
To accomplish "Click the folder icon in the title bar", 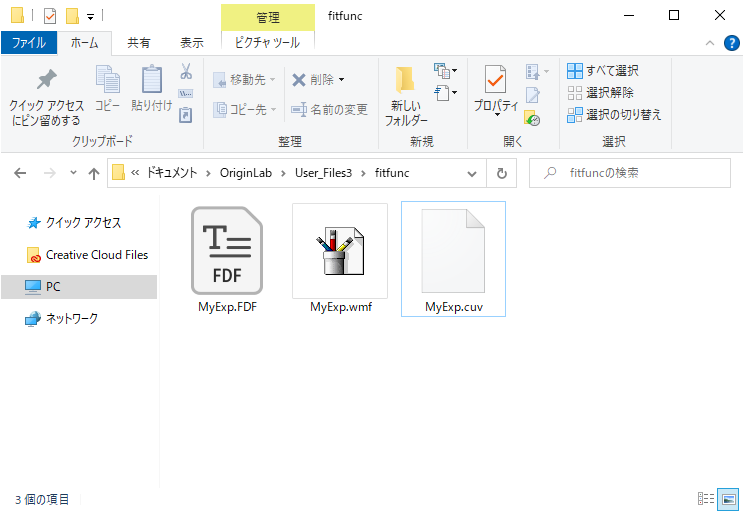I will pos(18,15).
